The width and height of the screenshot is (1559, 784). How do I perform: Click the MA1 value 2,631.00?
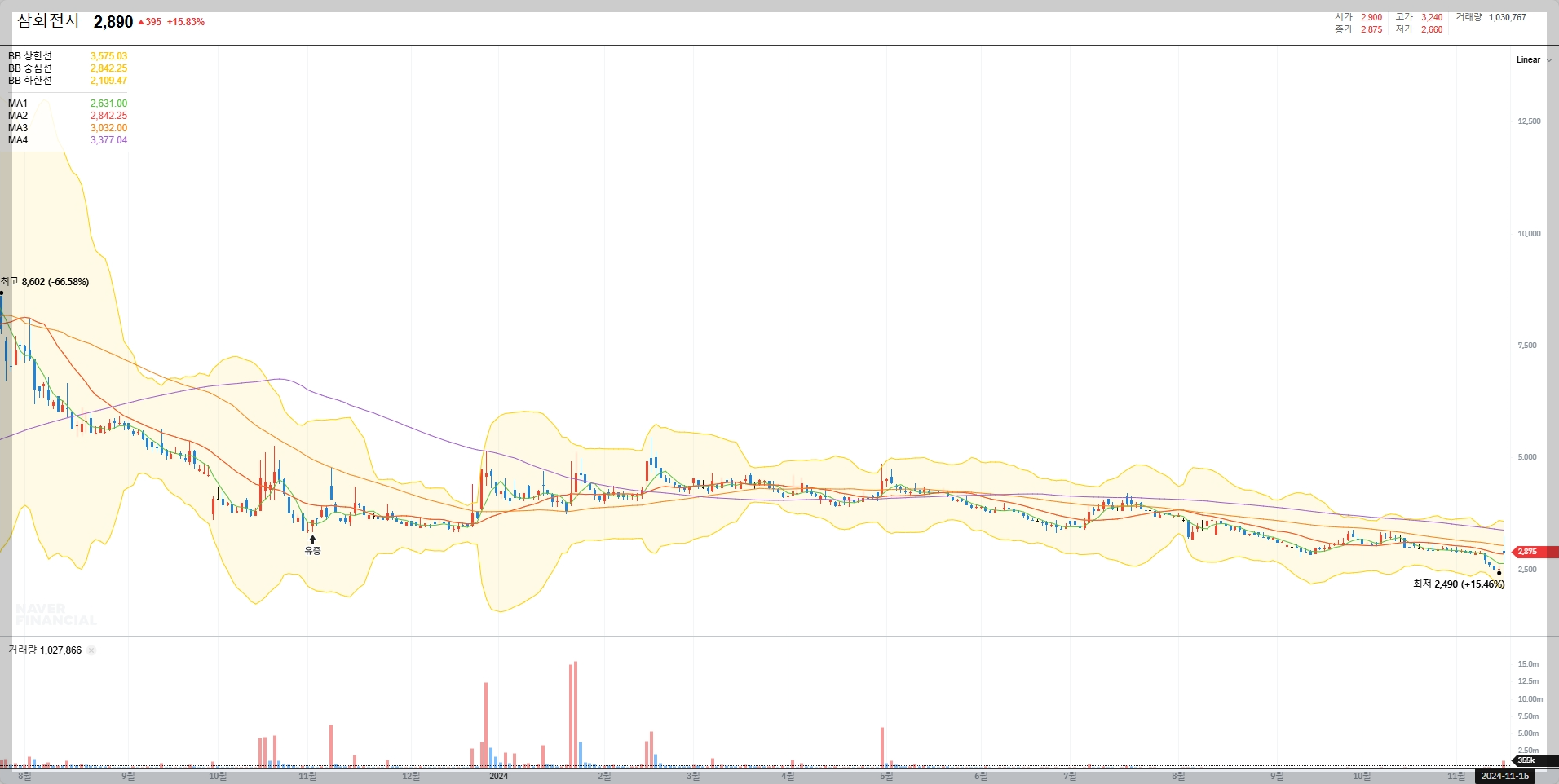(108, 104)
